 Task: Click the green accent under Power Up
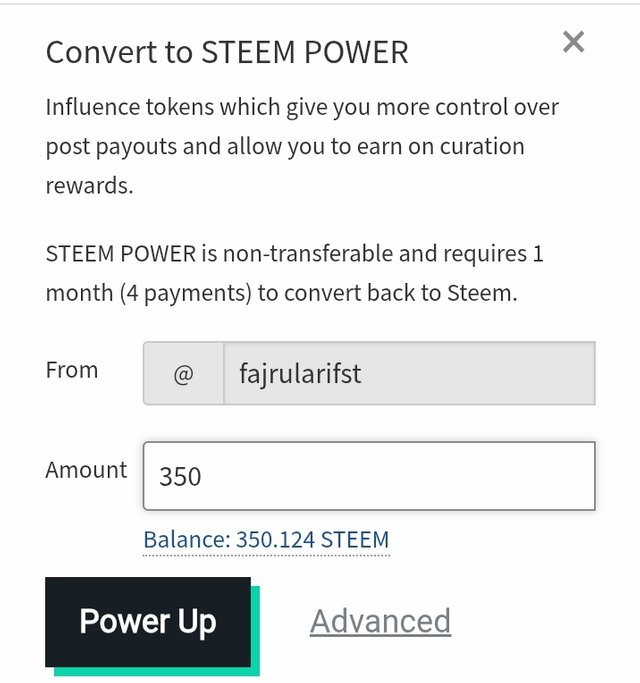157,672
